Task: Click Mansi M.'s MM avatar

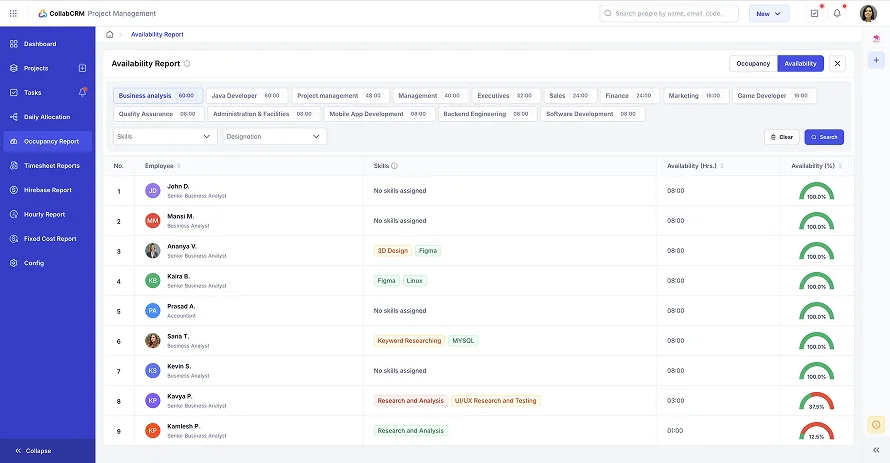Action: pos(153,221)
